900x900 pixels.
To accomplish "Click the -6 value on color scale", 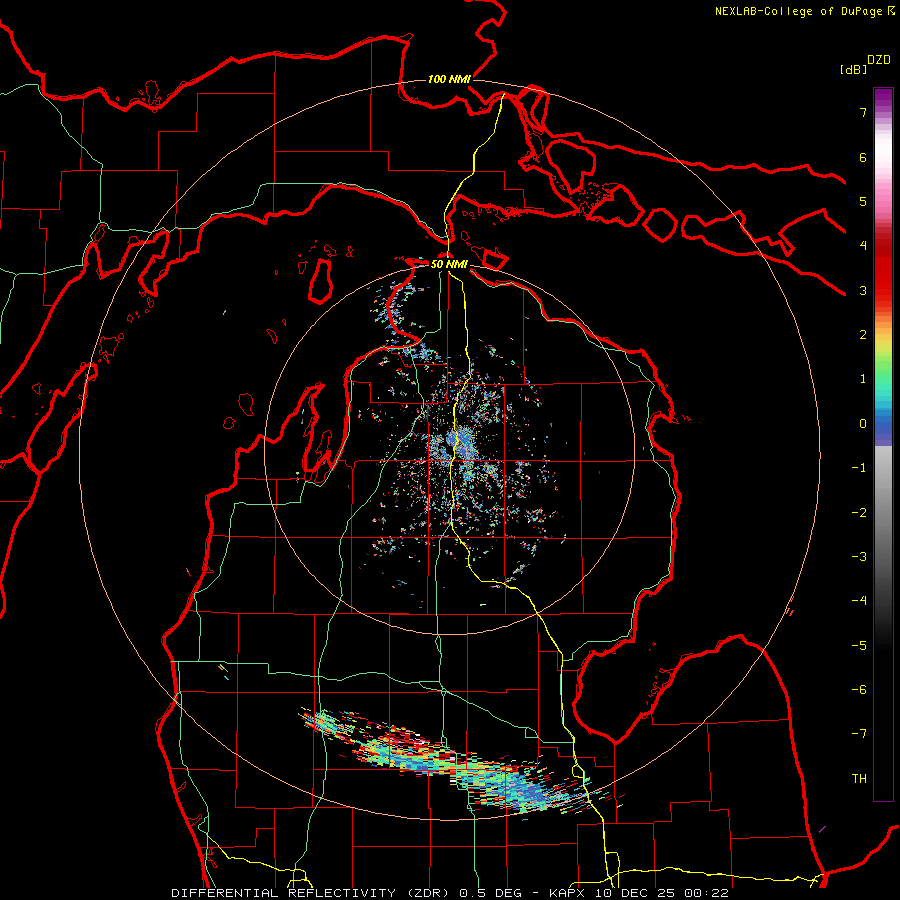I will click(x=859, y=690).
